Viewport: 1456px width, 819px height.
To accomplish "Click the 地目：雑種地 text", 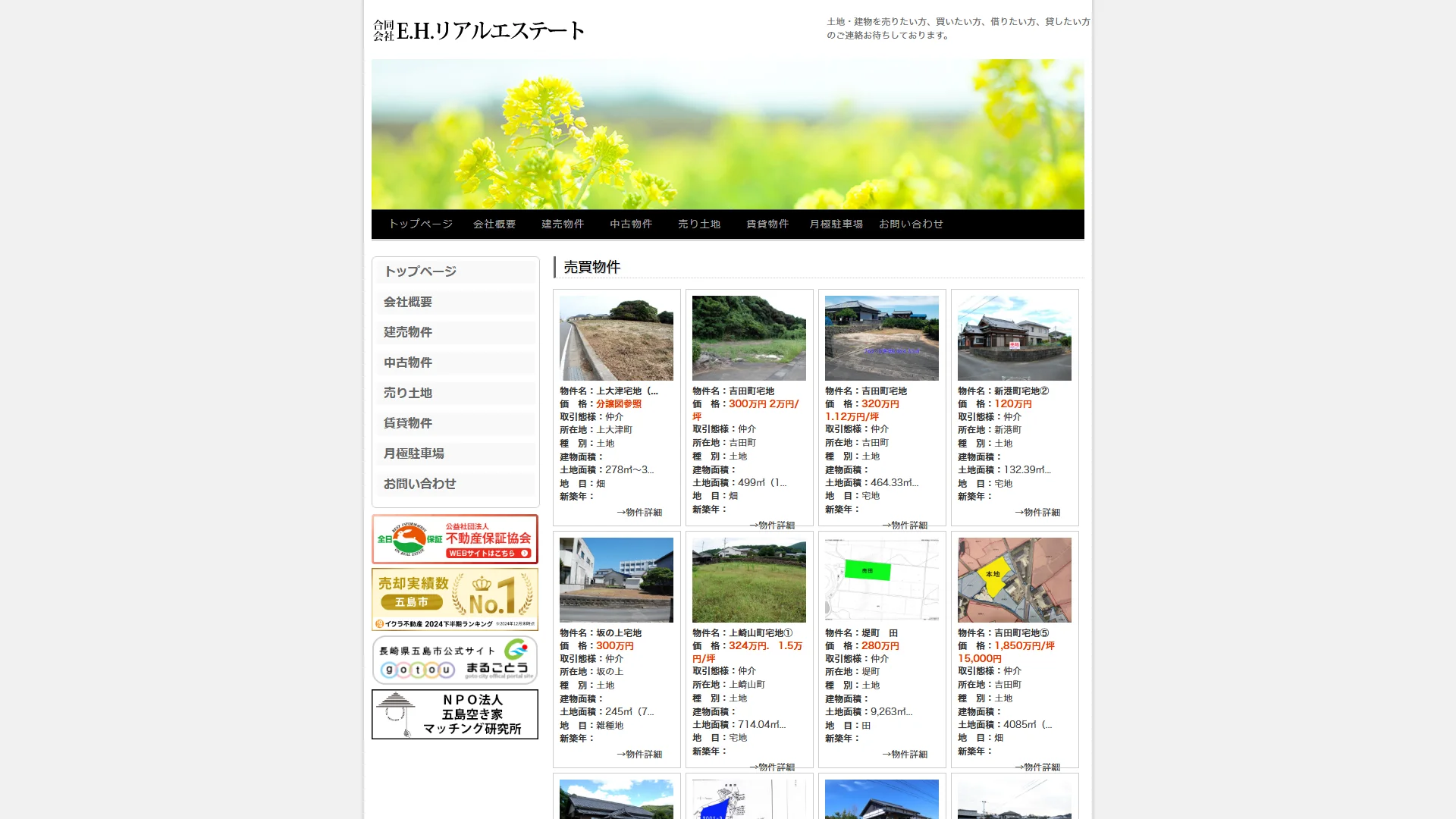I will pyautogui.click(x=591, y=726).
